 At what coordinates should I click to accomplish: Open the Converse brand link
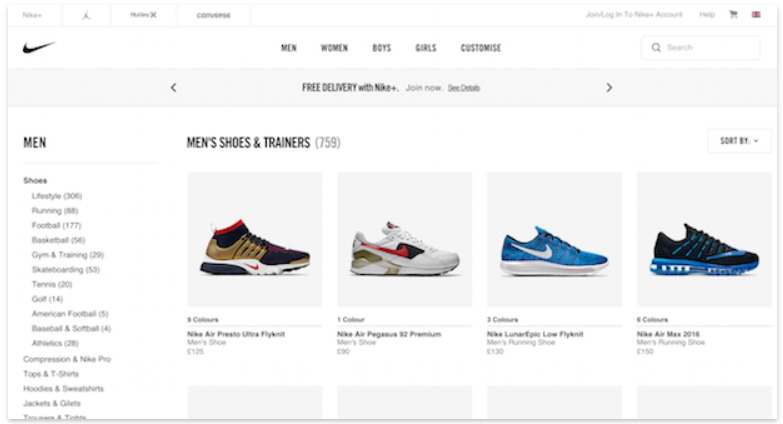coord(214,15)
